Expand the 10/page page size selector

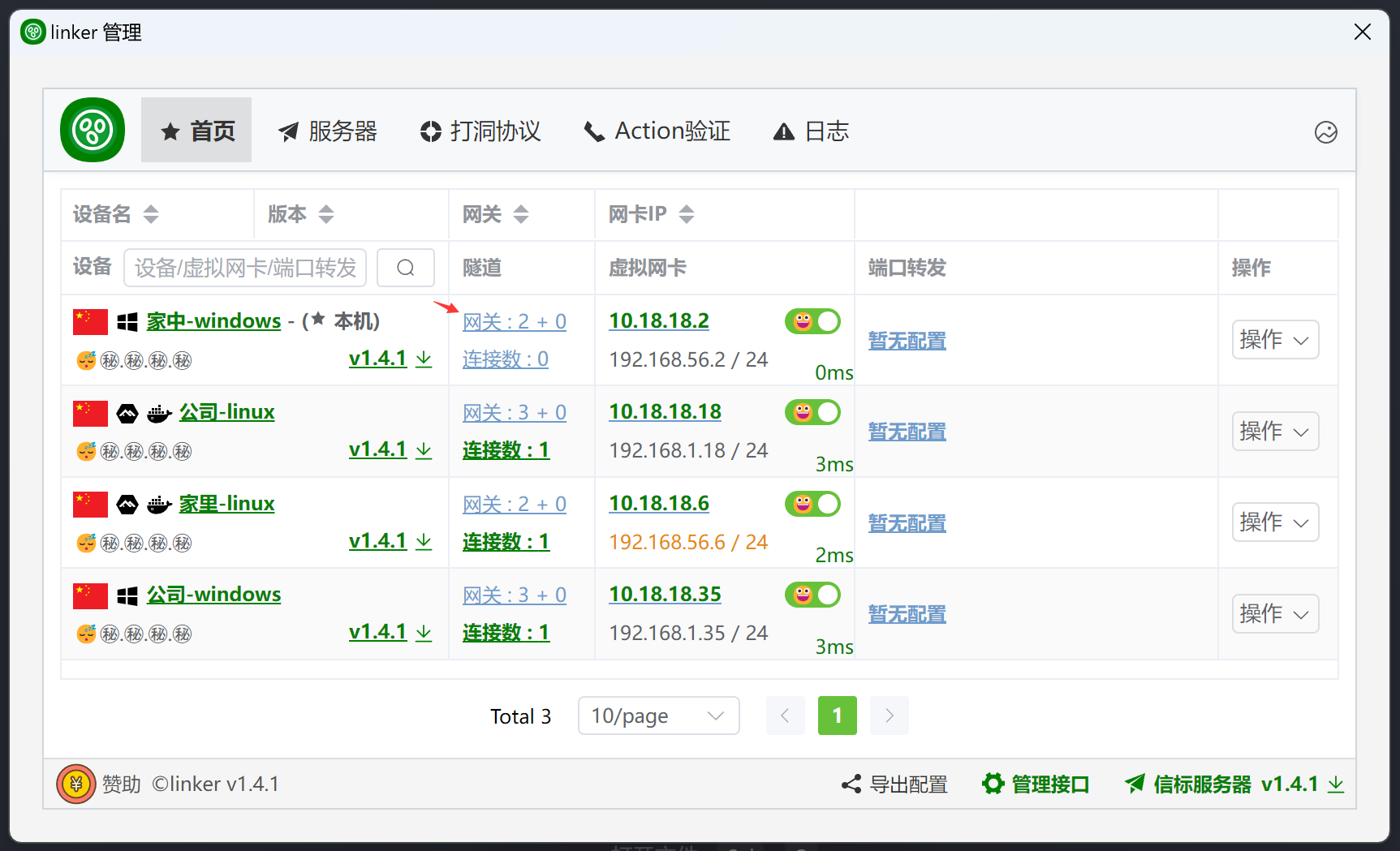[658, 716]
